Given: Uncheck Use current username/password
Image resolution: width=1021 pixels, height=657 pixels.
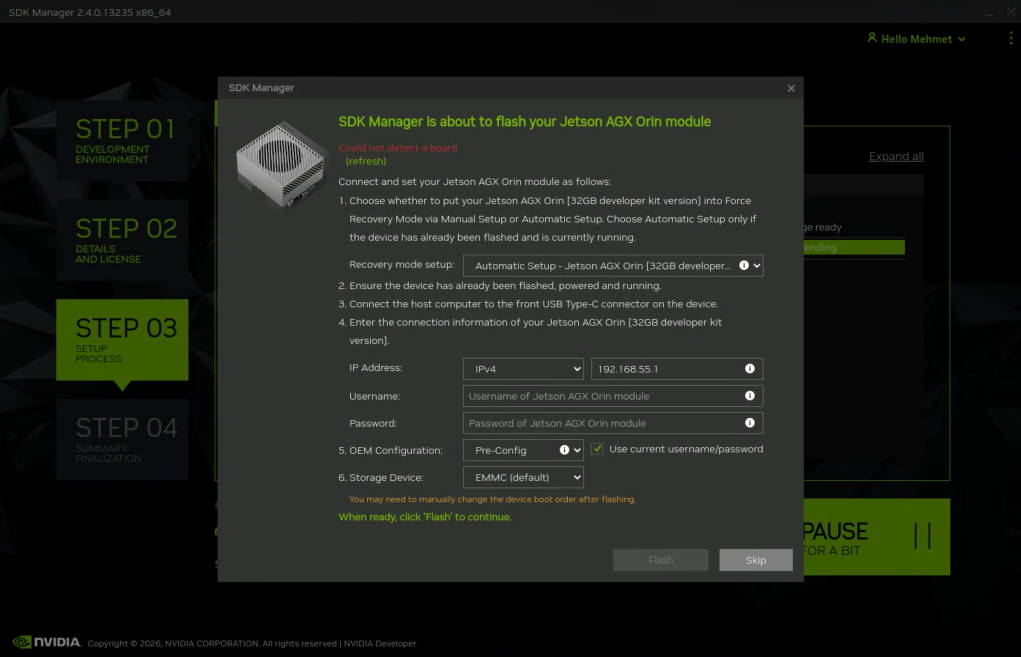Looking at the screenshot, I should coord(596,449).
